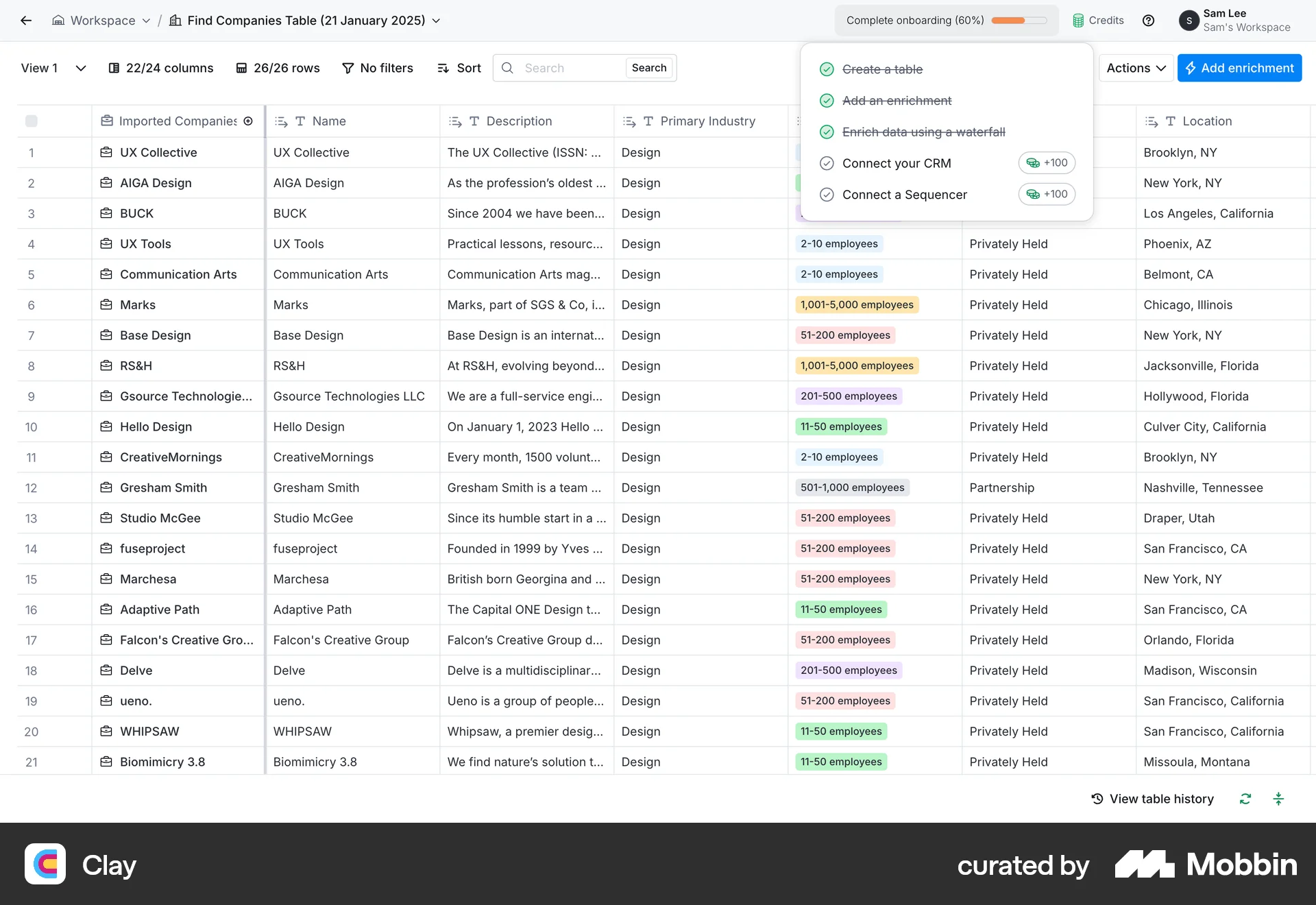
Task: Open the No filters menu
Action: point(378,68)
